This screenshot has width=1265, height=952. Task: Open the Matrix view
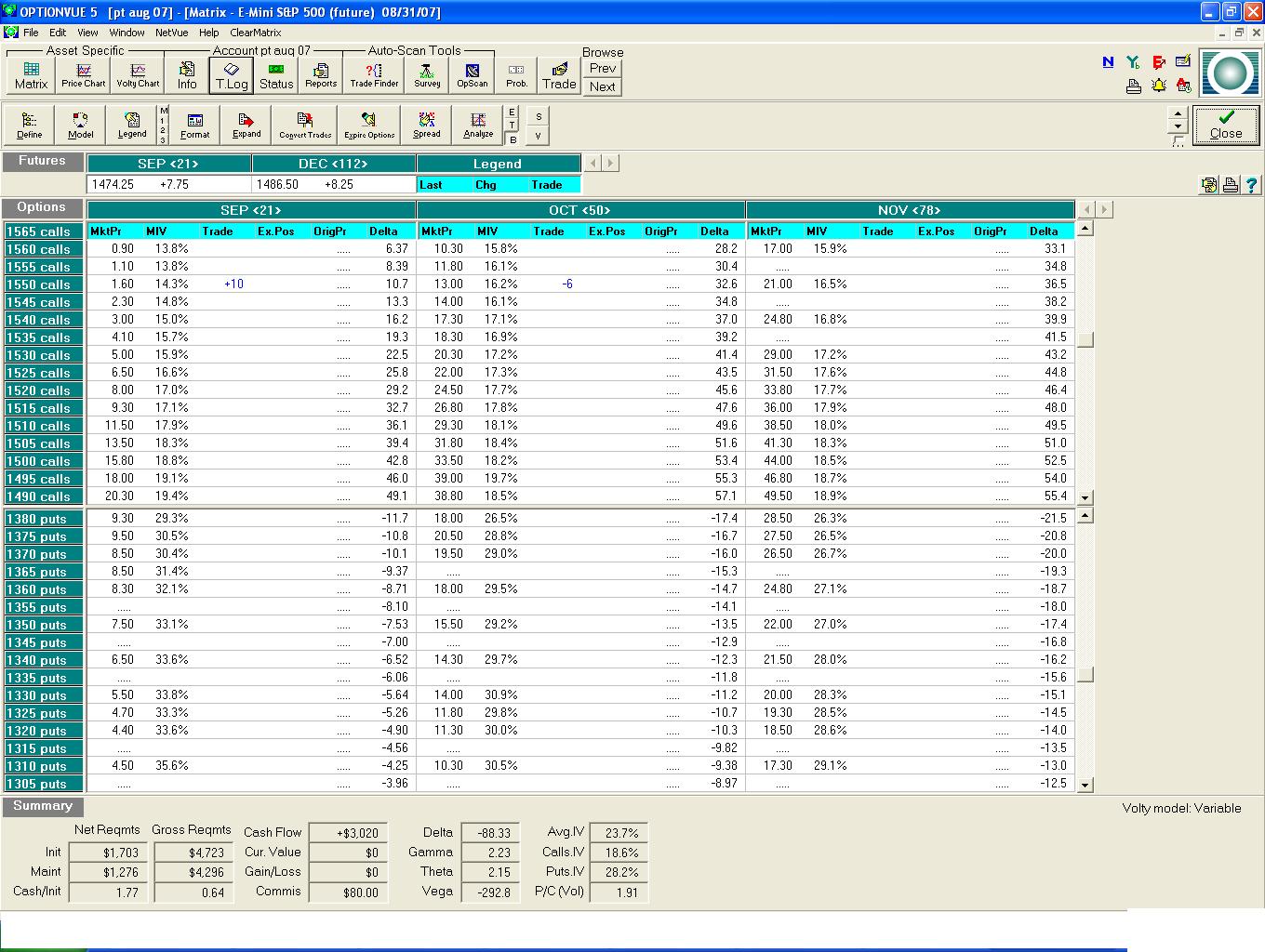(31, 74)
